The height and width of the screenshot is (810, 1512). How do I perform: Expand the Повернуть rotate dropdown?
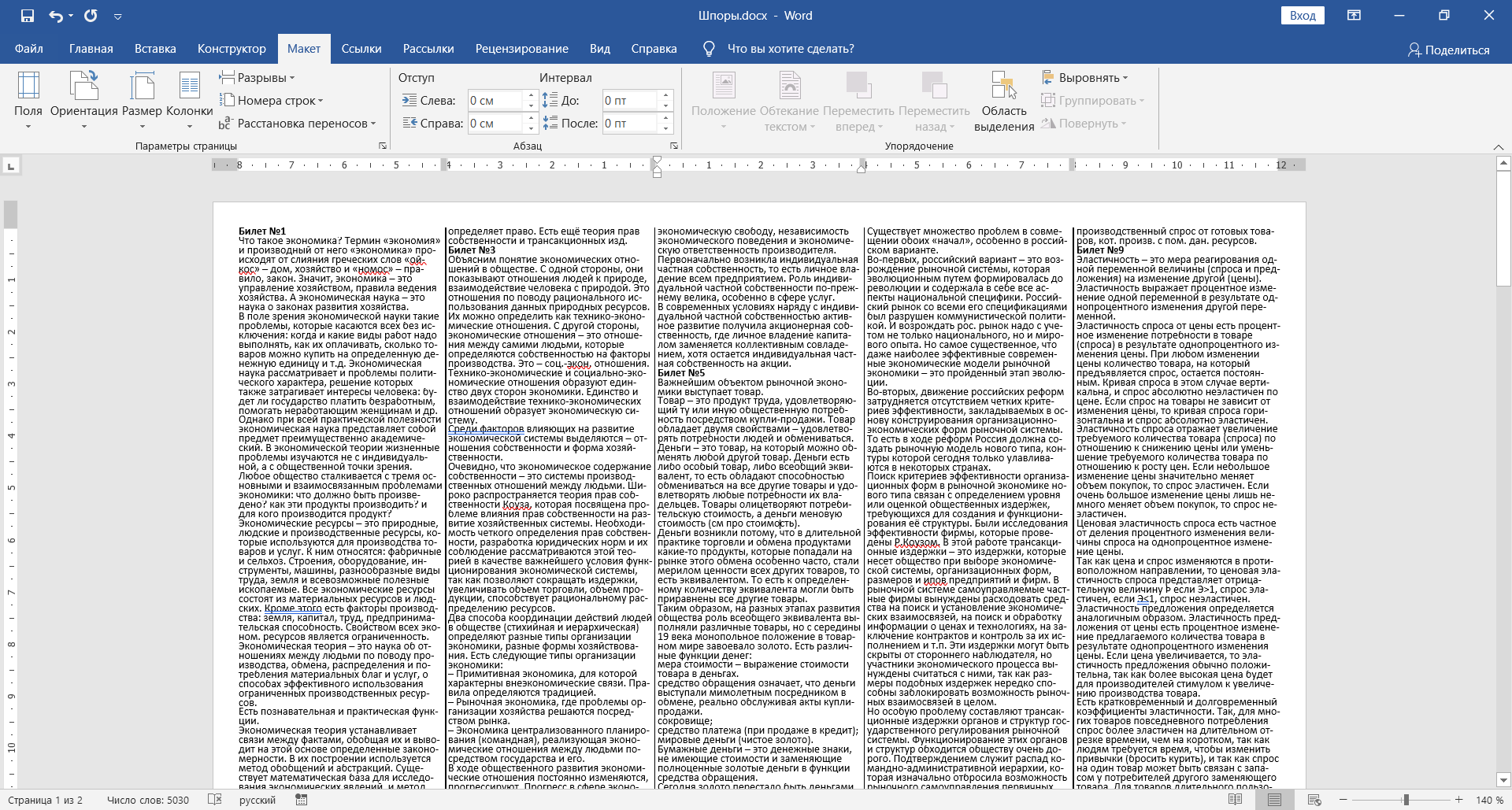tap(1084, 124)
